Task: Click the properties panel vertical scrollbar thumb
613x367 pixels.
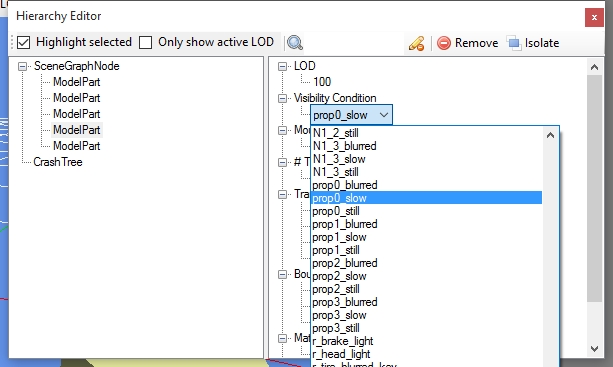Action: 594,188
